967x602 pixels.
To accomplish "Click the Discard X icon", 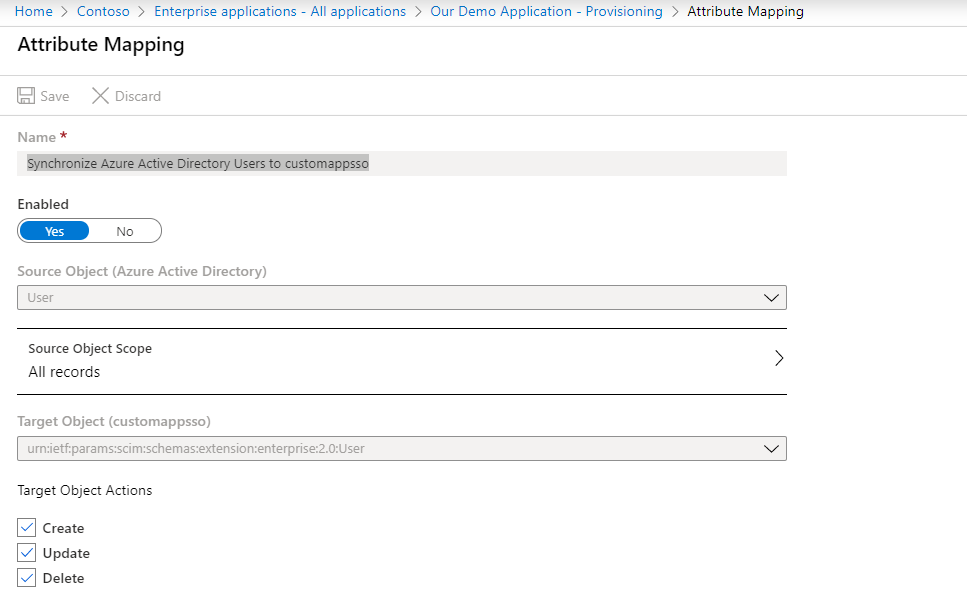I will click(x=100, y=96).
